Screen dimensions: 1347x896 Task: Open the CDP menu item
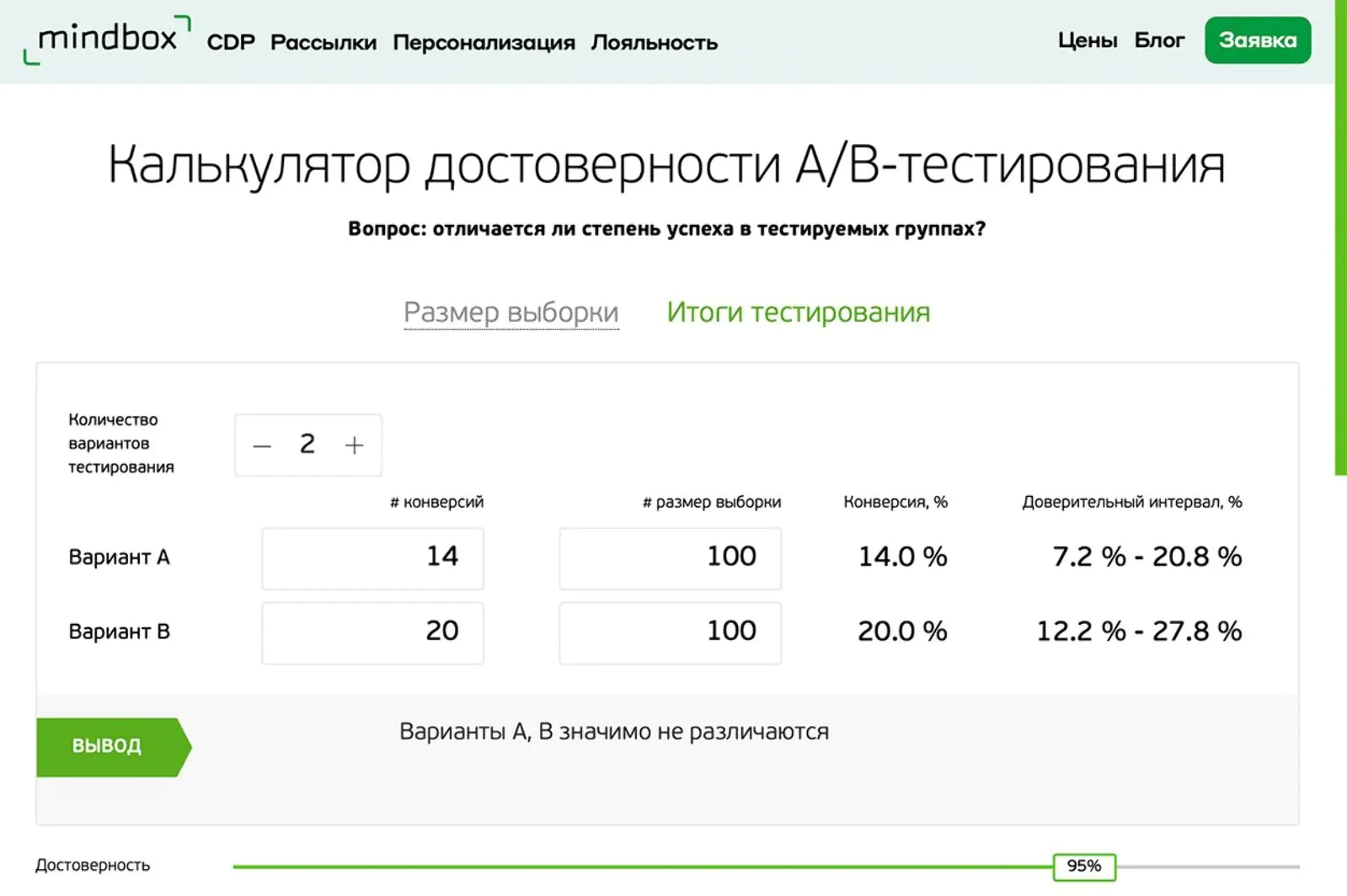tap(231, 42)
